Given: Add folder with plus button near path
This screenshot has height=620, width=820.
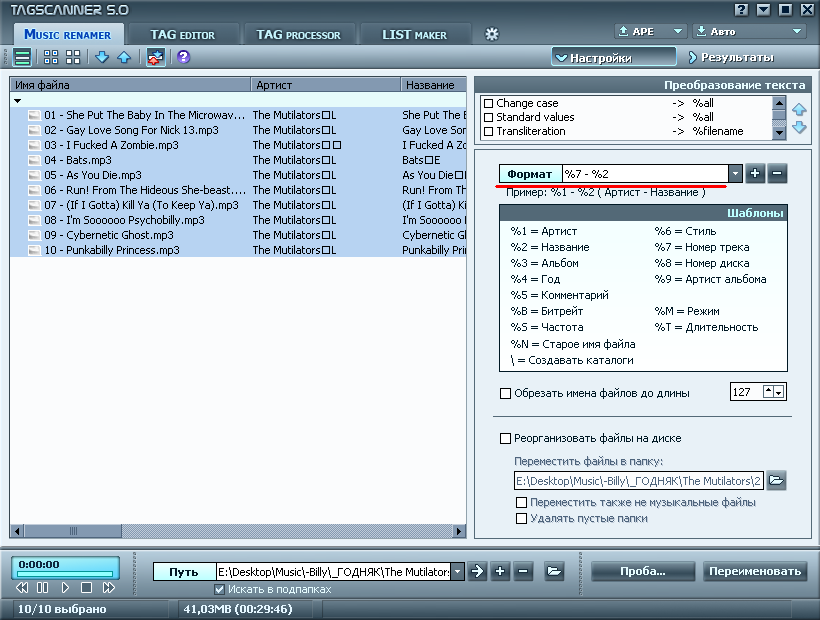Looking at the screenshot, I should (x=499, y=571).
